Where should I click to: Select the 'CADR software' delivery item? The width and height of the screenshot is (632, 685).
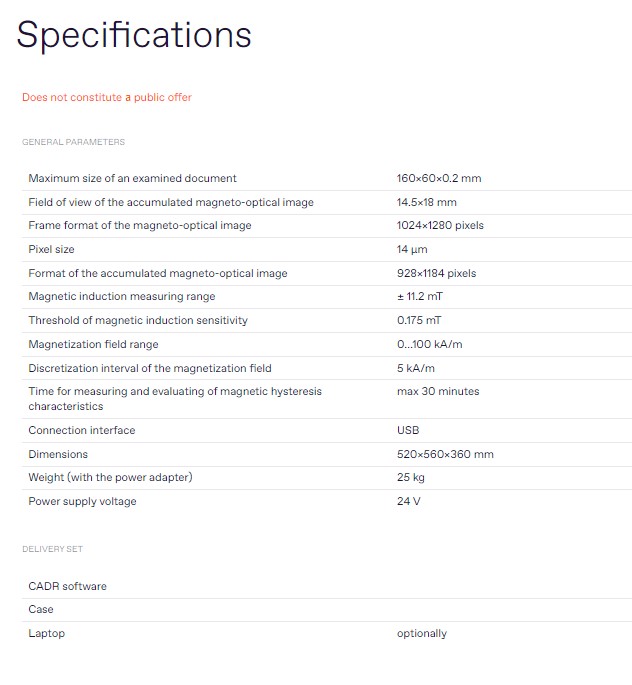pyautogui.click(x=67, y=586)
